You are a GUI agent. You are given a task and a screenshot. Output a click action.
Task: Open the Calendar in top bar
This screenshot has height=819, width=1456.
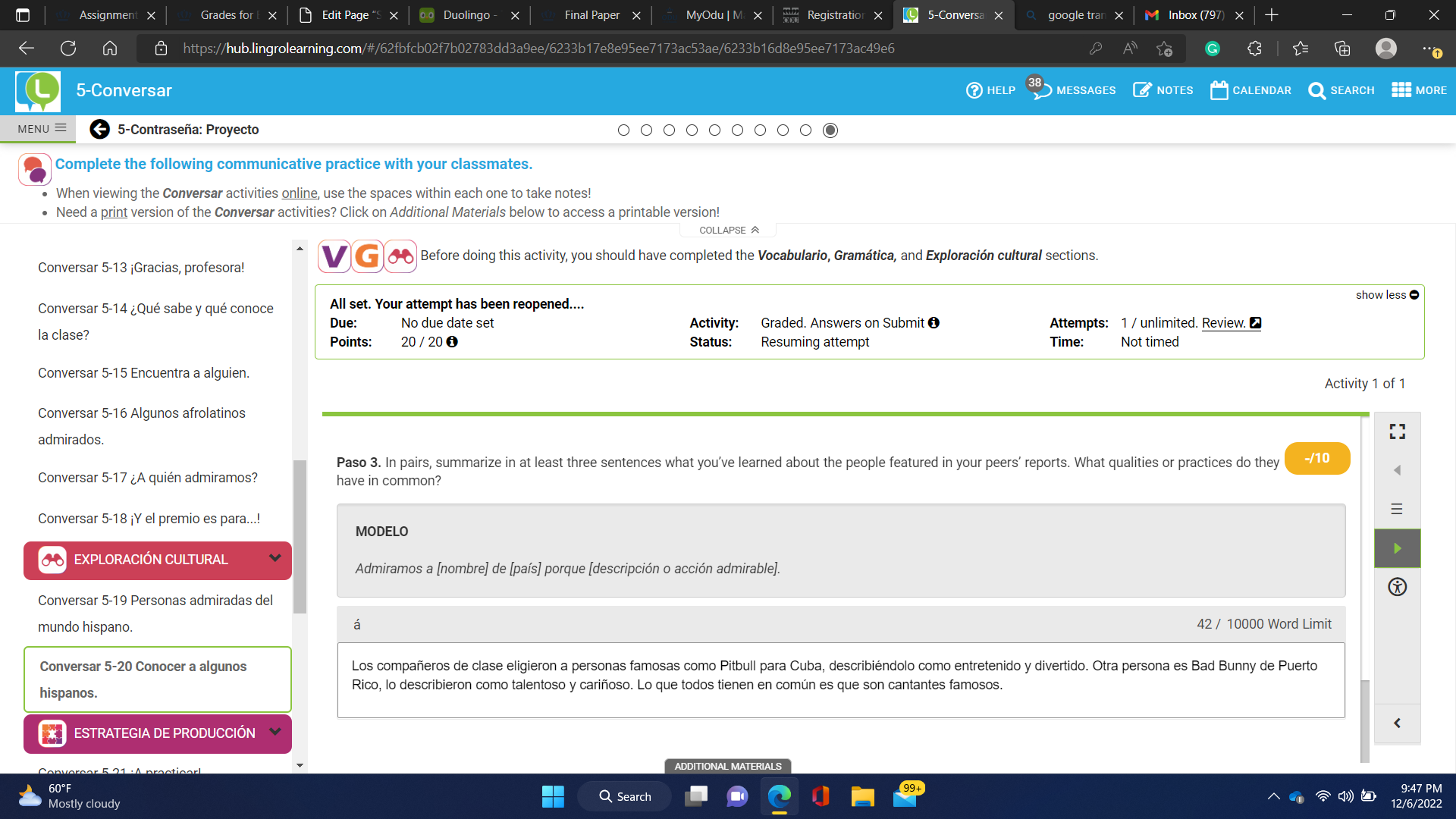click(1250, 90)
